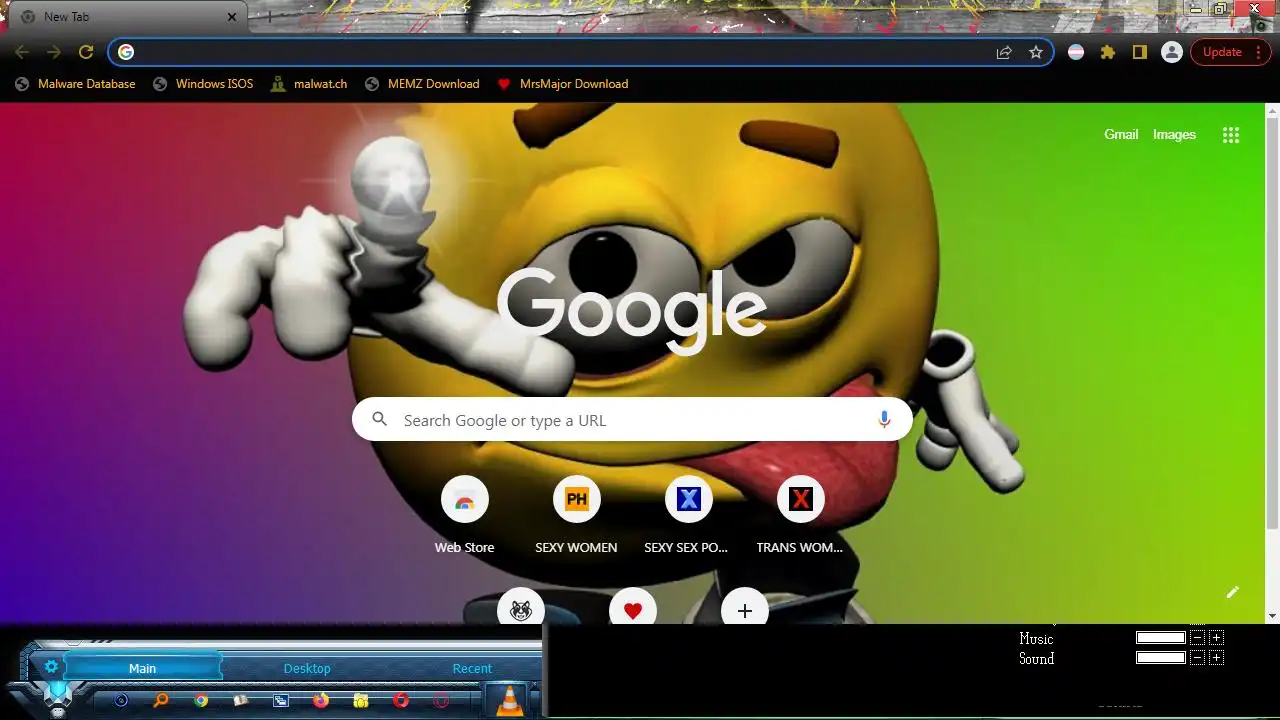Bookmark this tab with the star icon

[x=1036, y=52]
